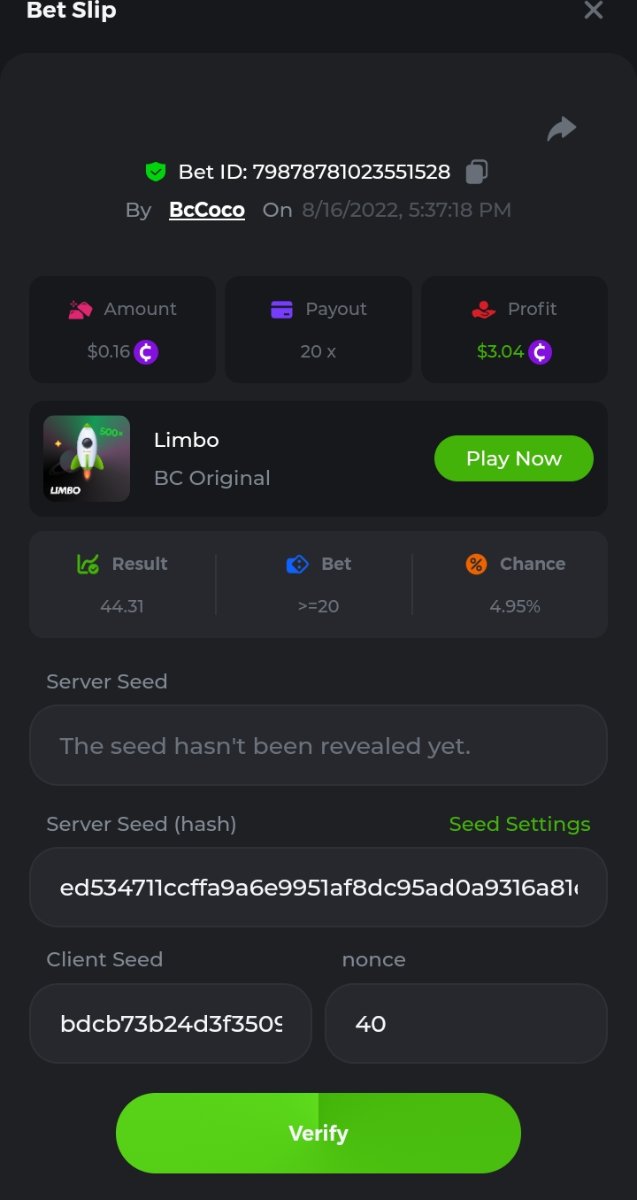Click the Server Seed field
The height and width of the screenshot is (1200, 637).
click(318, 746)
